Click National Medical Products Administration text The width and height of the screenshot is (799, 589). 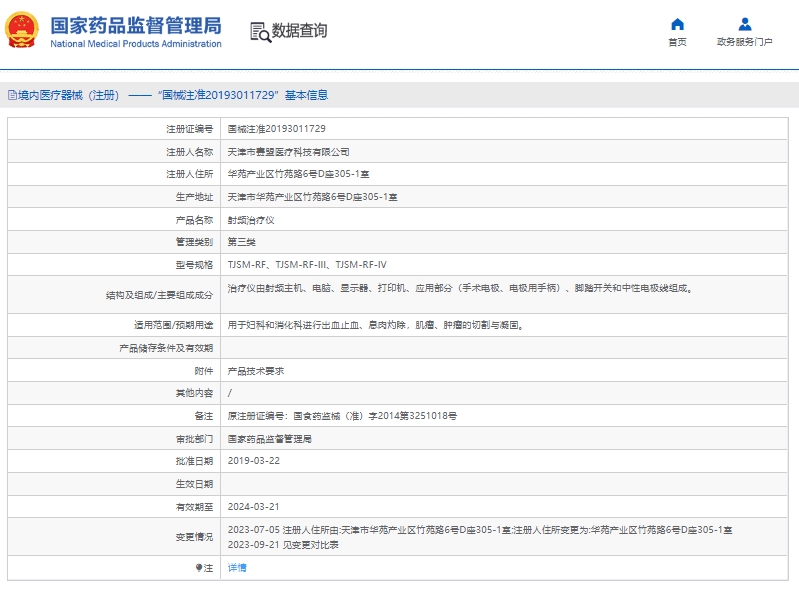pos(136,44)
